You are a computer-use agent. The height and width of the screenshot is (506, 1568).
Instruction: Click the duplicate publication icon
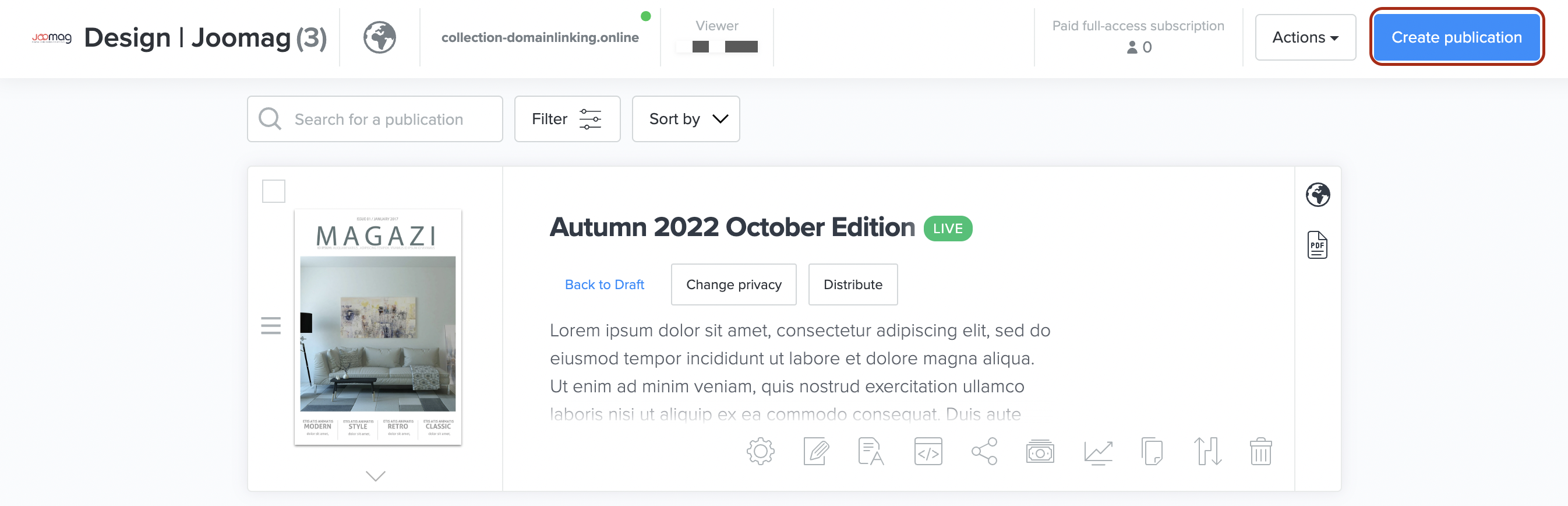click(x=1152, y=451)
